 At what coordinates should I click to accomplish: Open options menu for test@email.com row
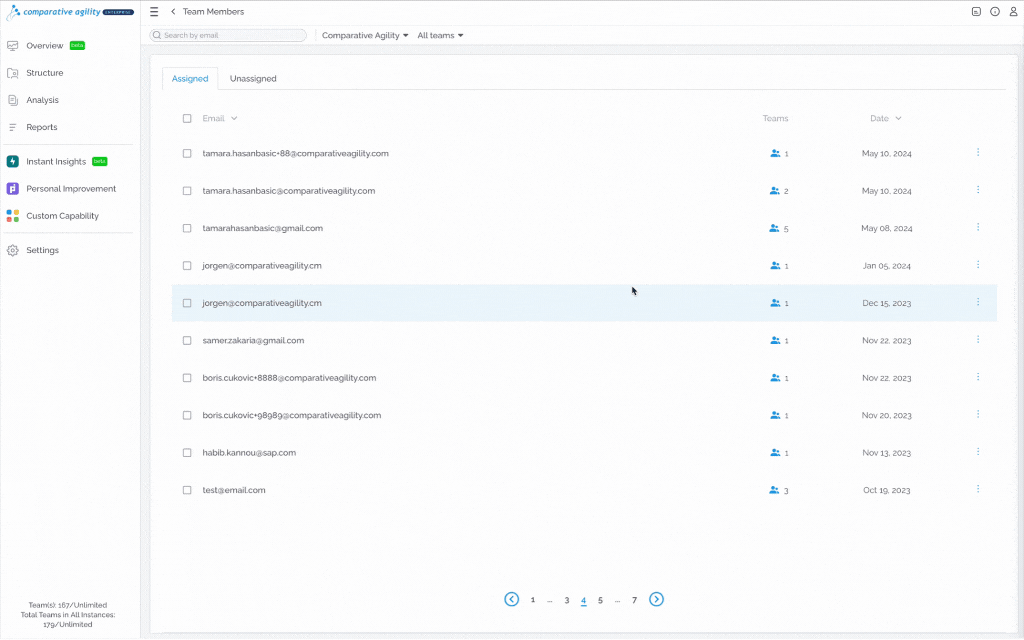[978, 489]
